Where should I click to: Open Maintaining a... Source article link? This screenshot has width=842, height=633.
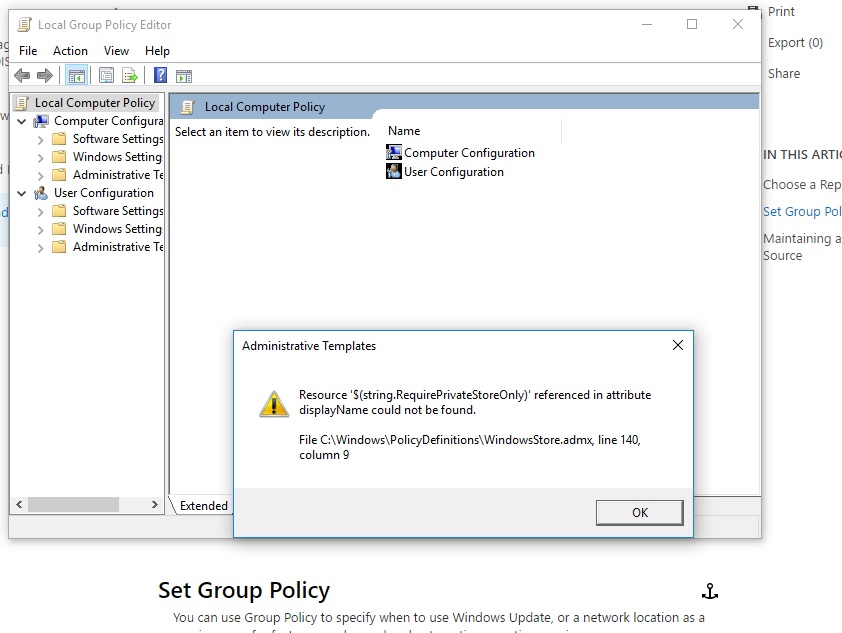coord(802,247)
